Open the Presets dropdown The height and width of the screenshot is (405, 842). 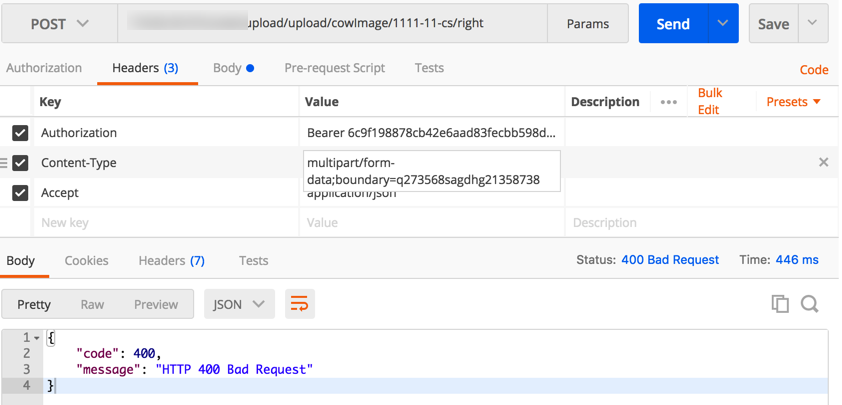click(793, 102)
